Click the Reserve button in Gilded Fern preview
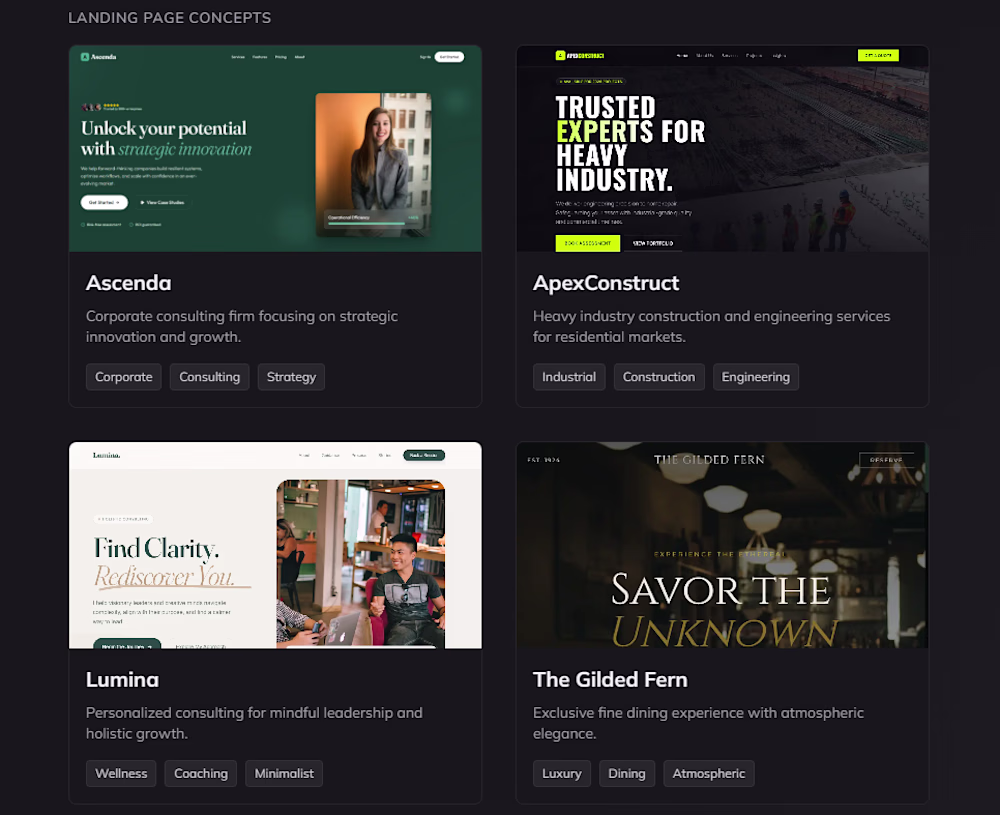 [x=886, y=460]
